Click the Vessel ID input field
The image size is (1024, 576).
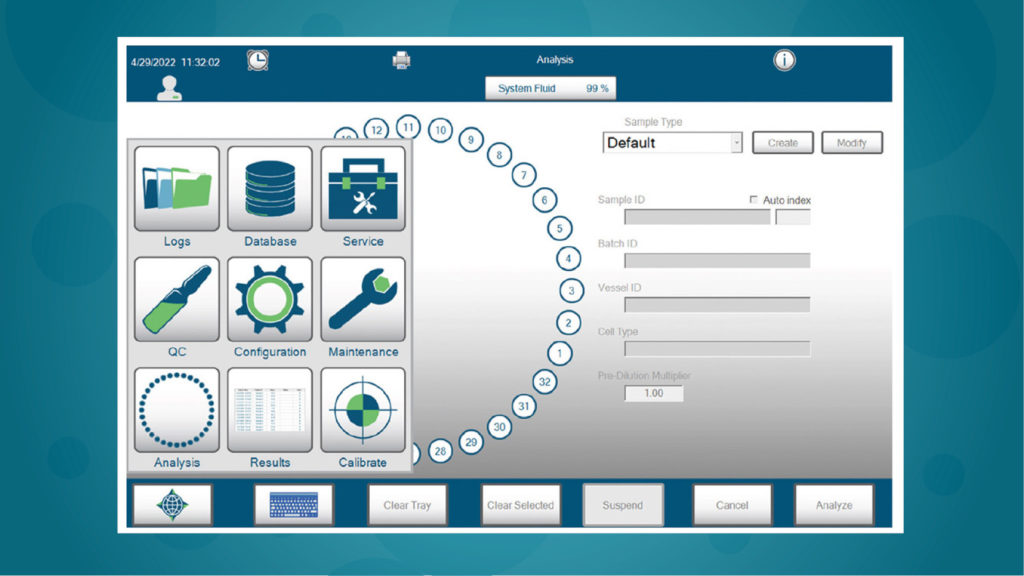click(717, 304)
